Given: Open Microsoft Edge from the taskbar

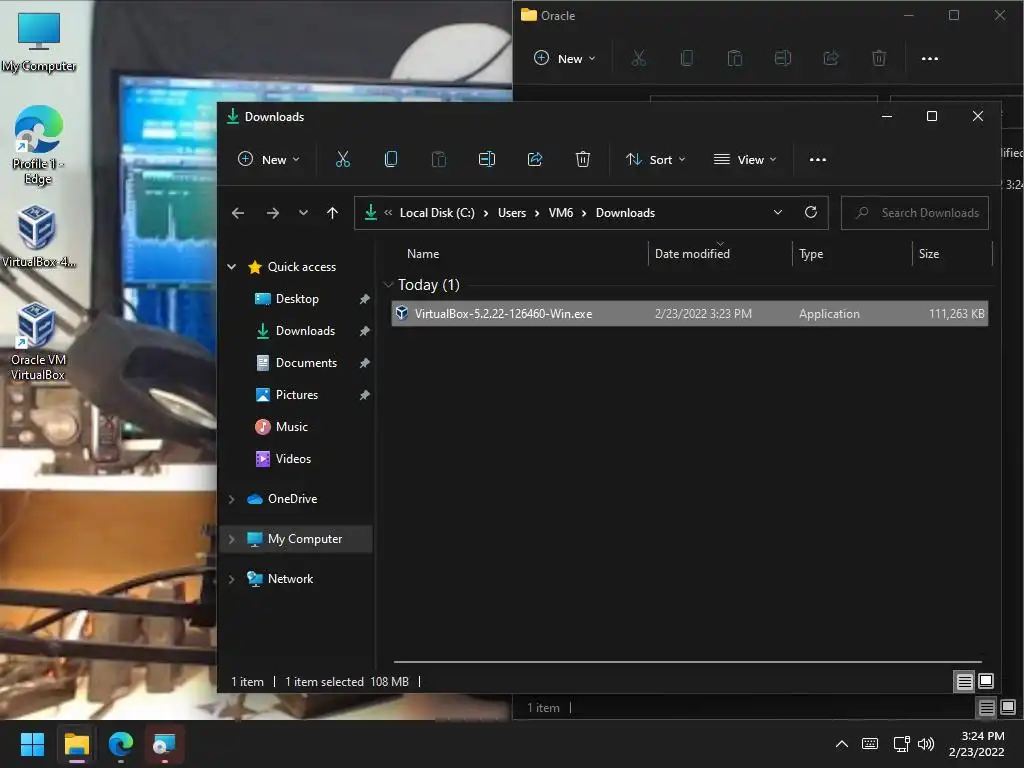Looking at the screenshot, I should (x=121, y=744).
